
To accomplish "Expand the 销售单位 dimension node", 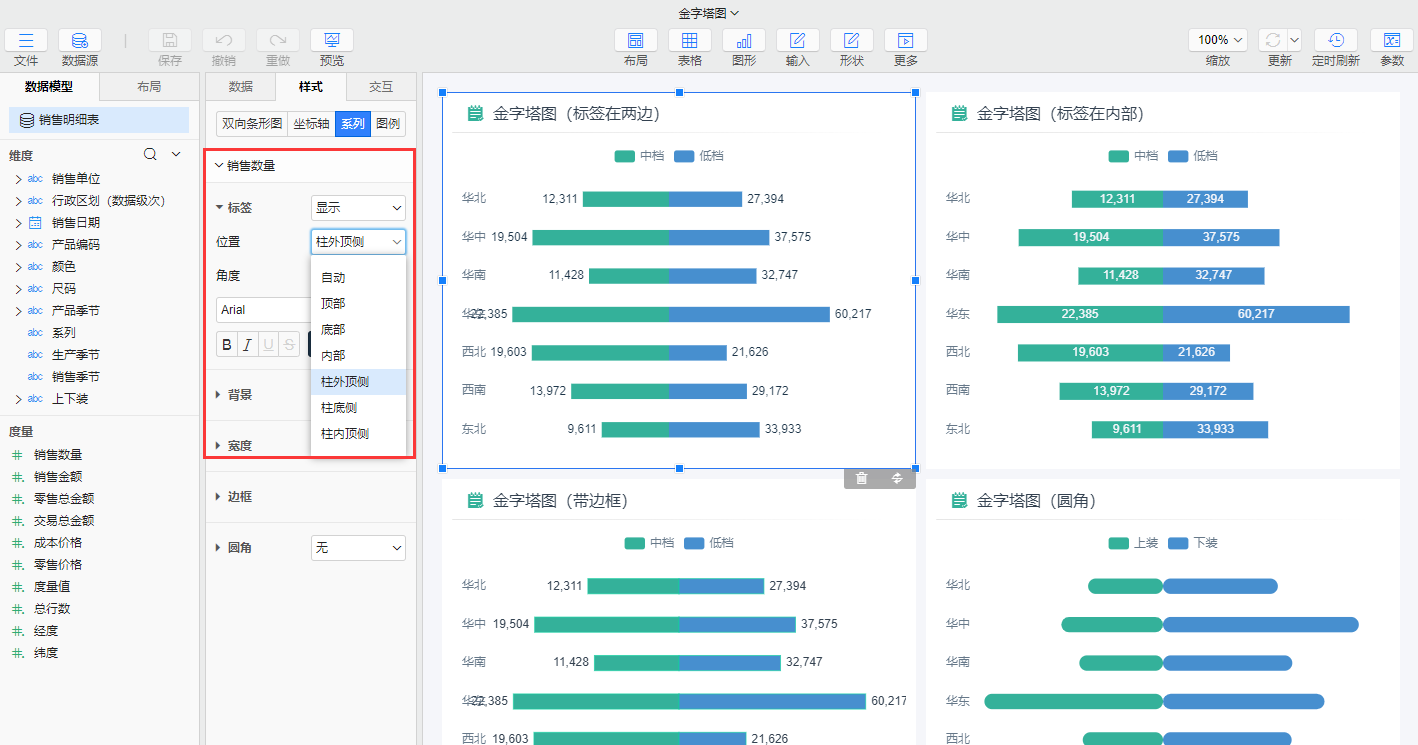I will [x=18, y=179].
